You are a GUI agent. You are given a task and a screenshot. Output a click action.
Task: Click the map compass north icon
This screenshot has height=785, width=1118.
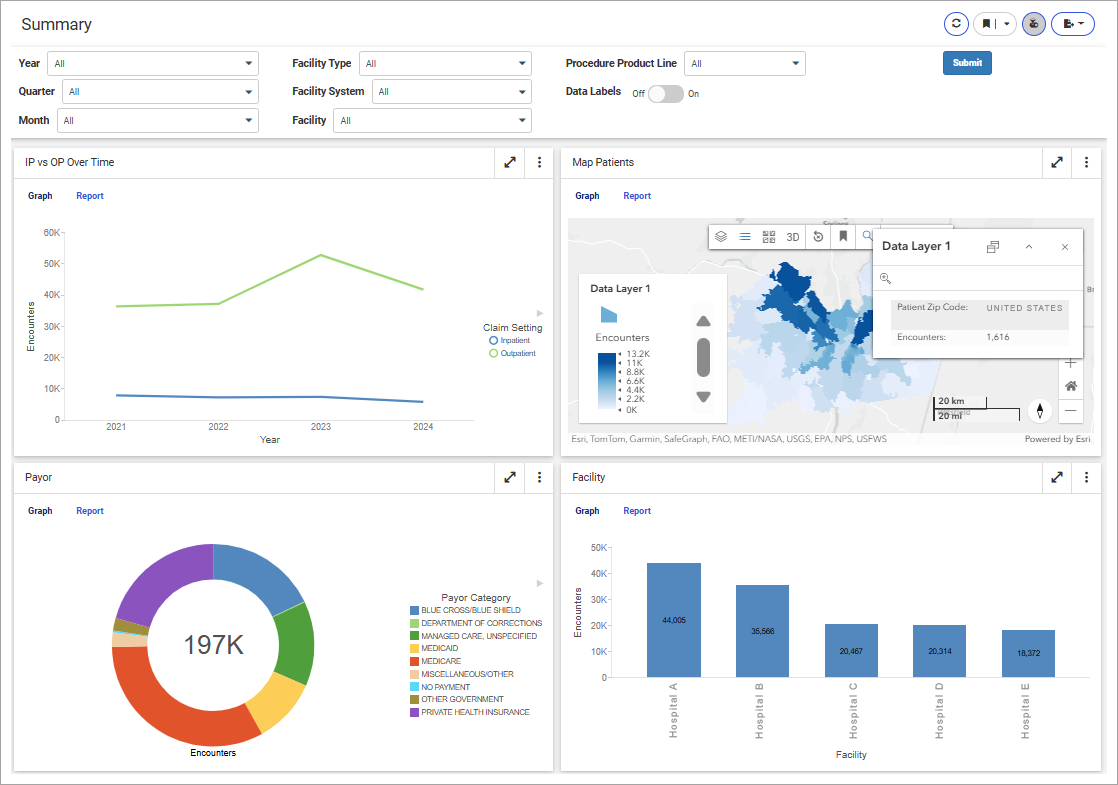pyautogui.click(x=1040, y=411)
